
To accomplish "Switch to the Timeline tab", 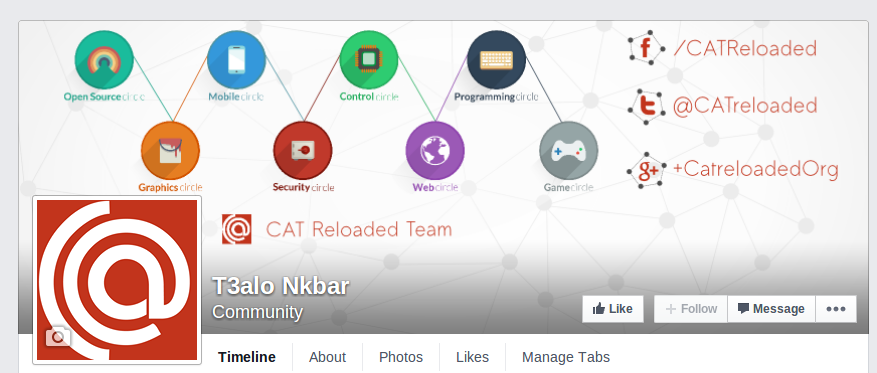I will (247, 357).
